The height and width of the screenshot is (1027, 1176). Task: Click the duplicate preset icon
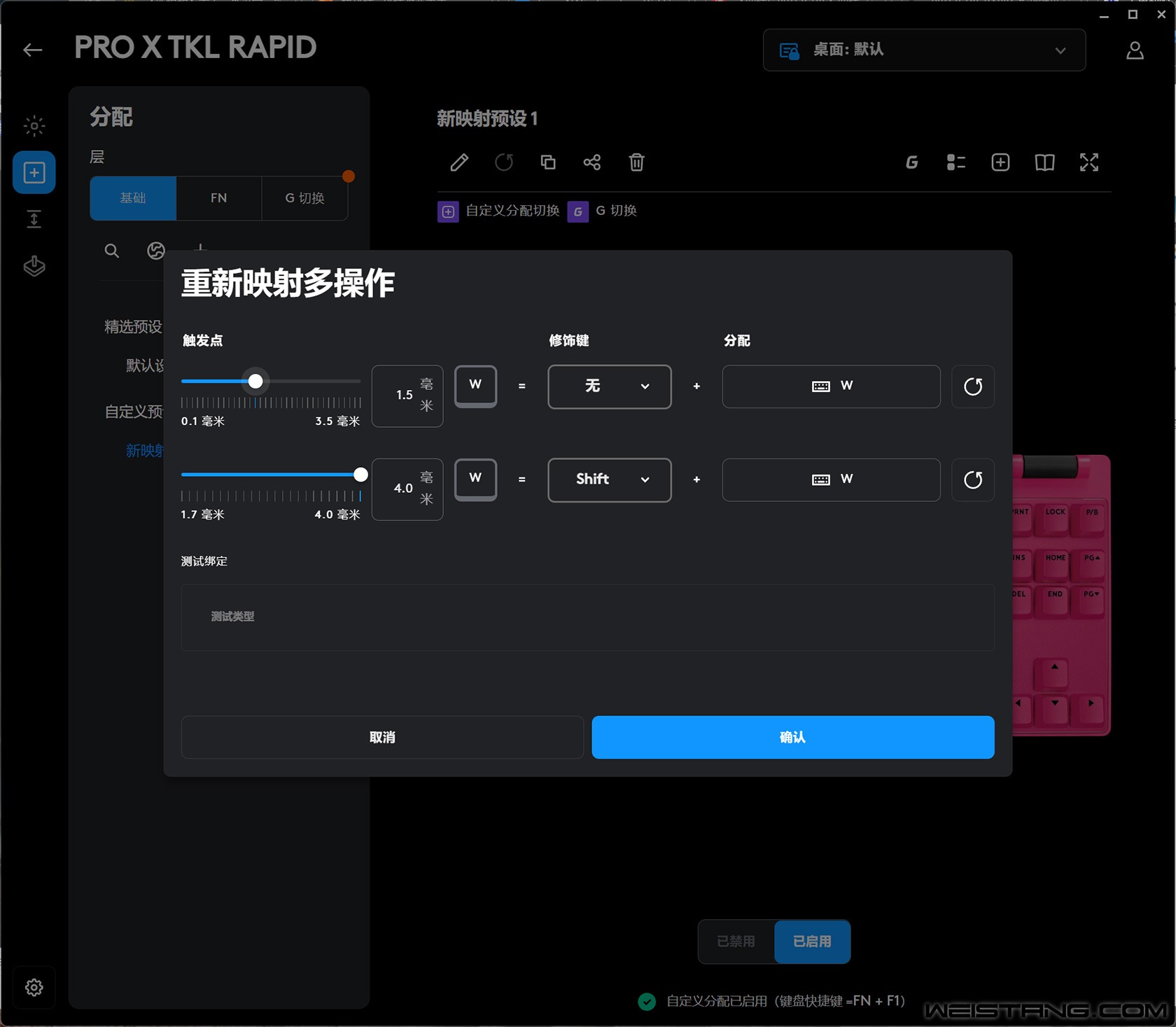coord(548,162)
